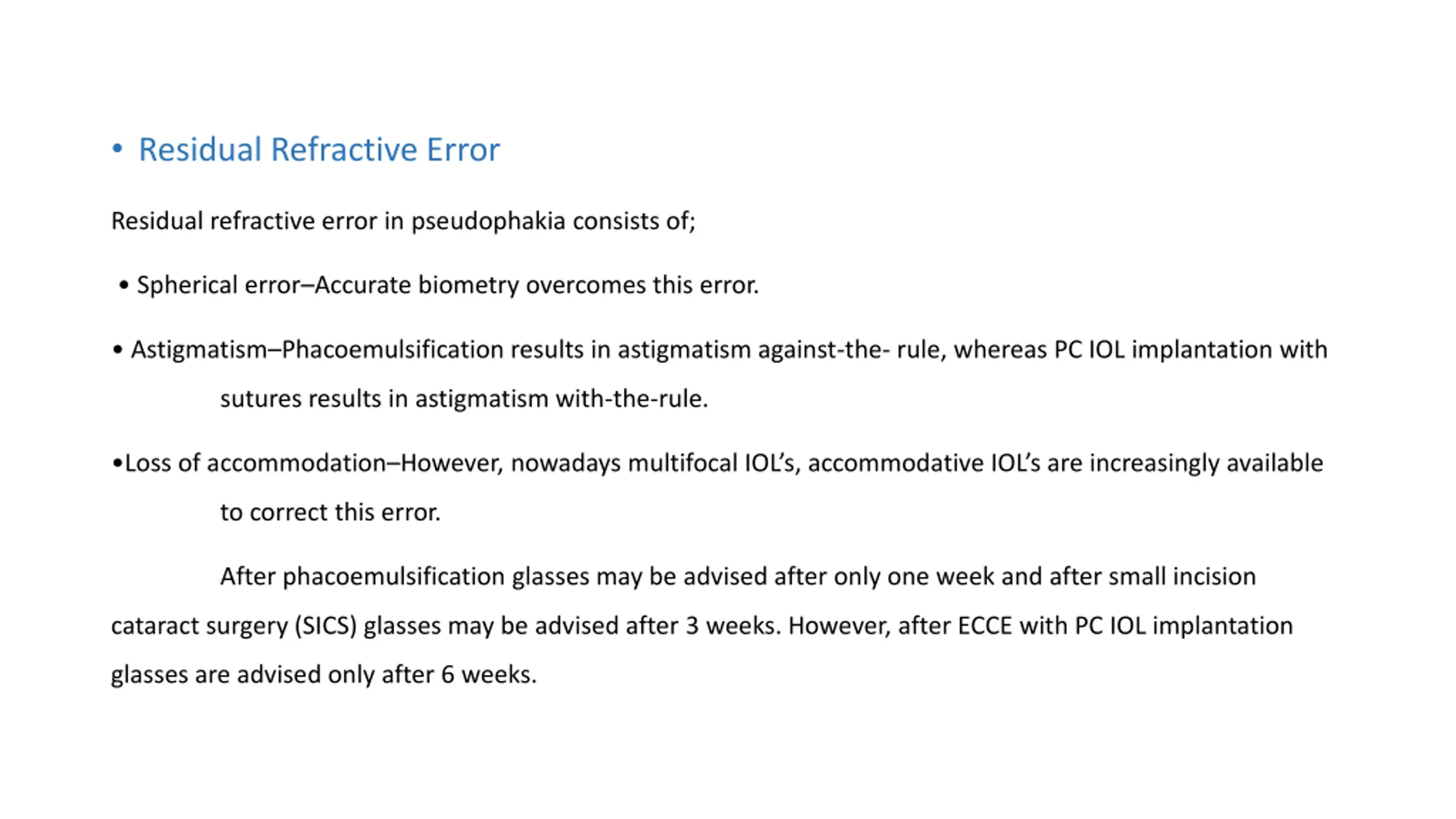Image resolution: width=1456 pixels, height=819 pixels.
Task: Select the 'glasses are advised only after 6 weeks' line
Action: coord(324,675)
